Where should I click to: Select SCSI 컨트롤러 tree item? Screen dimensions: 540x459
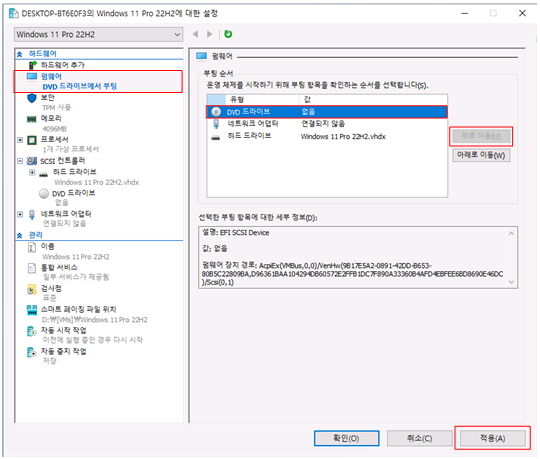click(62, 161)
